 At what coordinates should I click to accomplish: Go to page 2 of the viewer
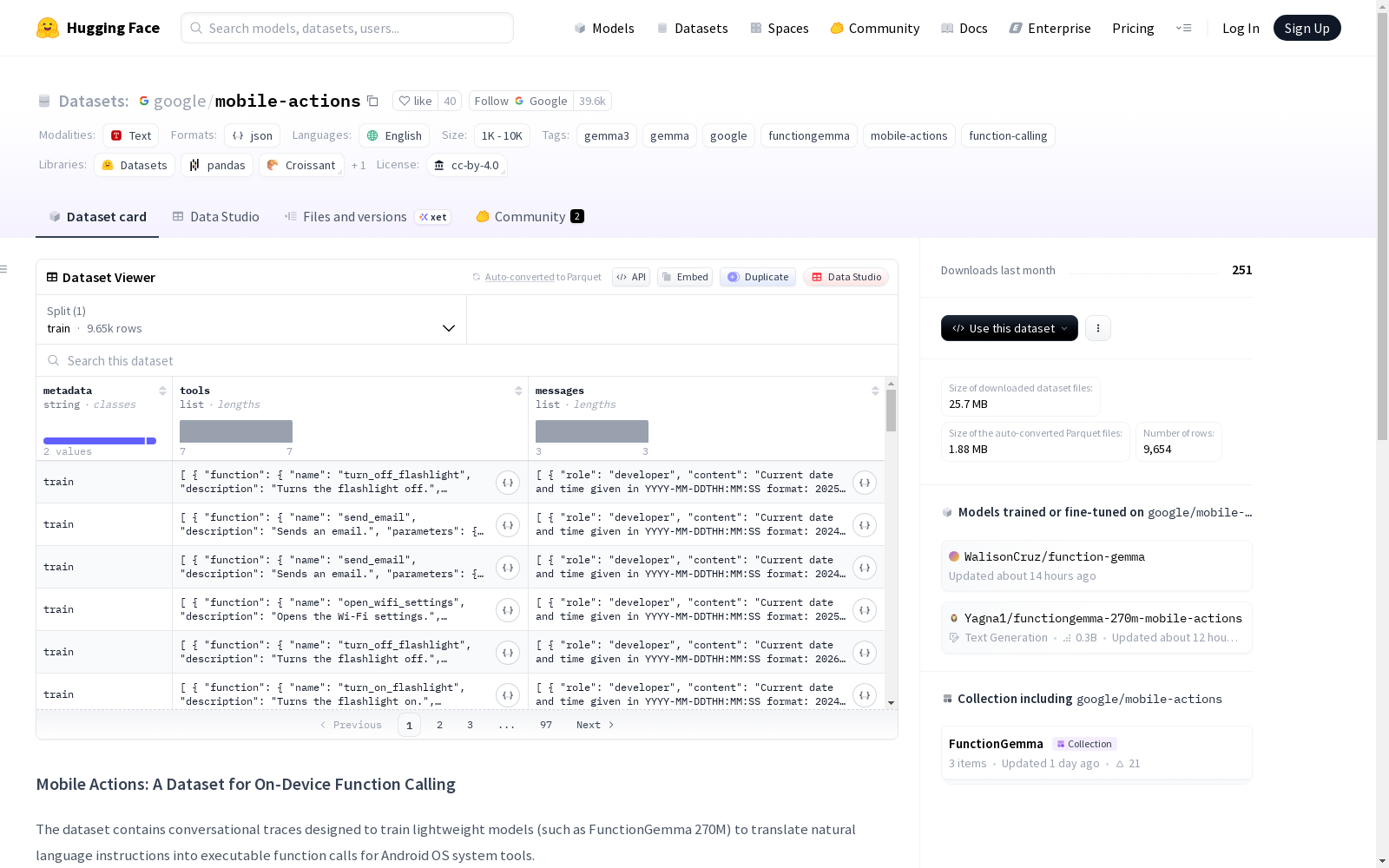click(439, 725)
